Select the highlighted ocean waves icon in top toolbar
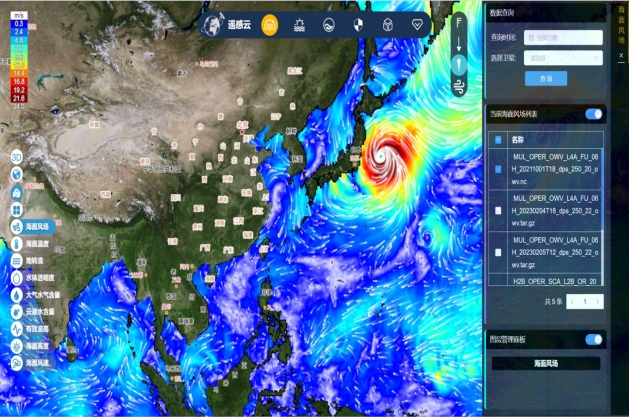 pos(270,25)
